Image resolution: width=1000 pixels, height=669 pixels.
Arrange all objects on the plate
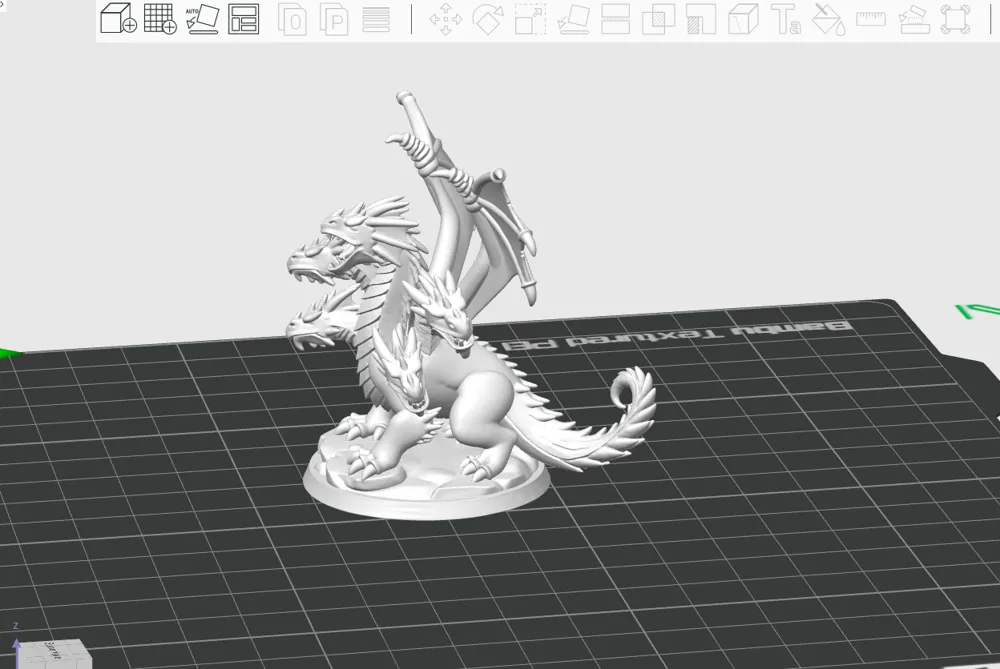244,18
